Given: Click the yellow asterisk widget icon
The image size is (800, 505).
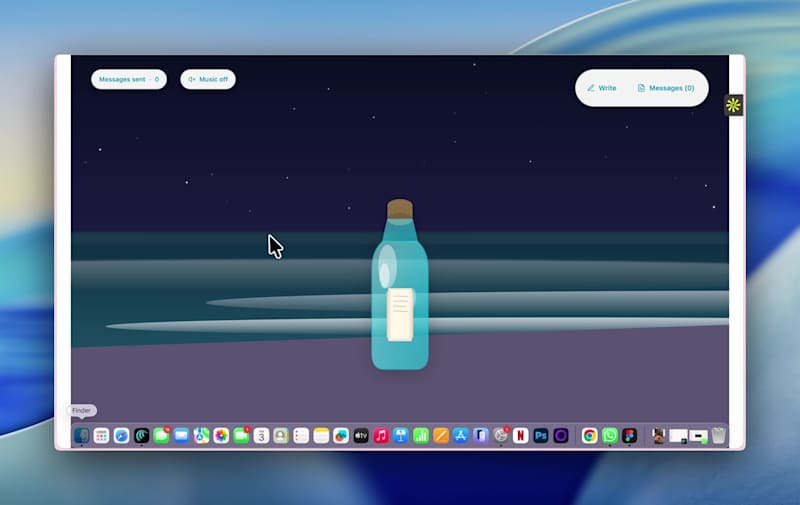Looking at the screenshot, I should click(x=733, y=105).
